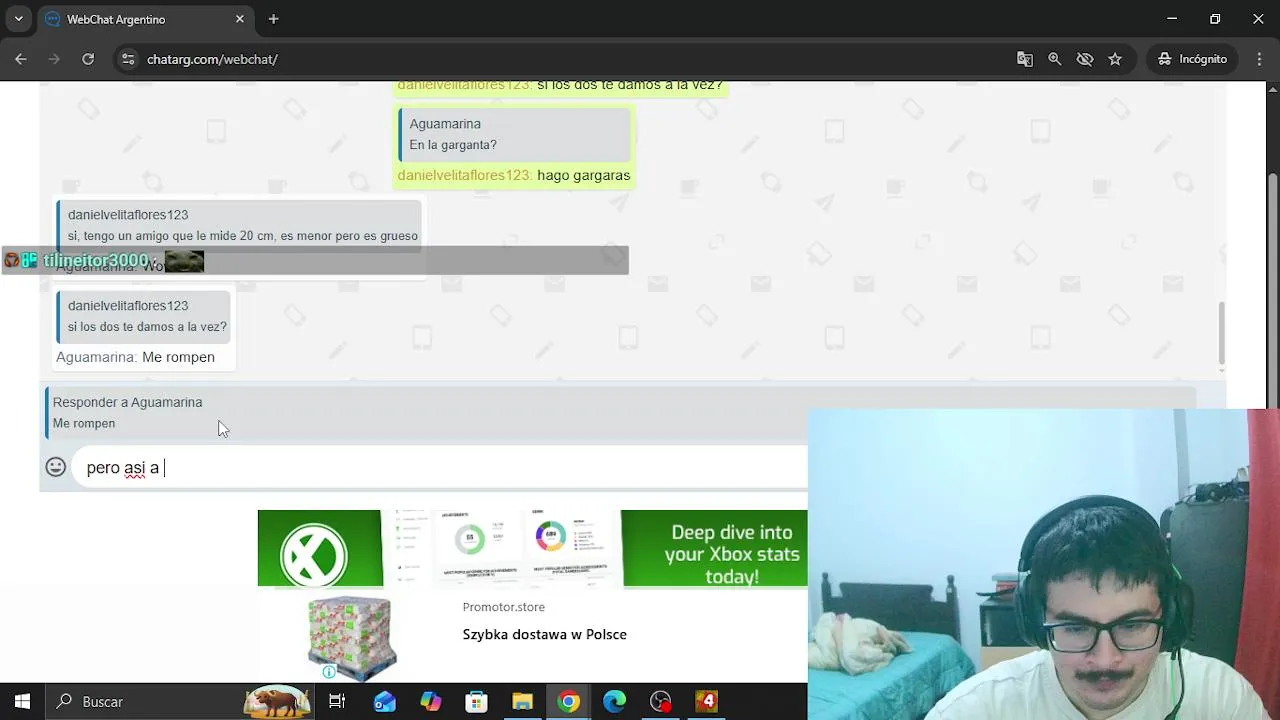Click the Buscar taskbar search box
This screenshot has width=1280, height=720.
click(x=182, y=701)
